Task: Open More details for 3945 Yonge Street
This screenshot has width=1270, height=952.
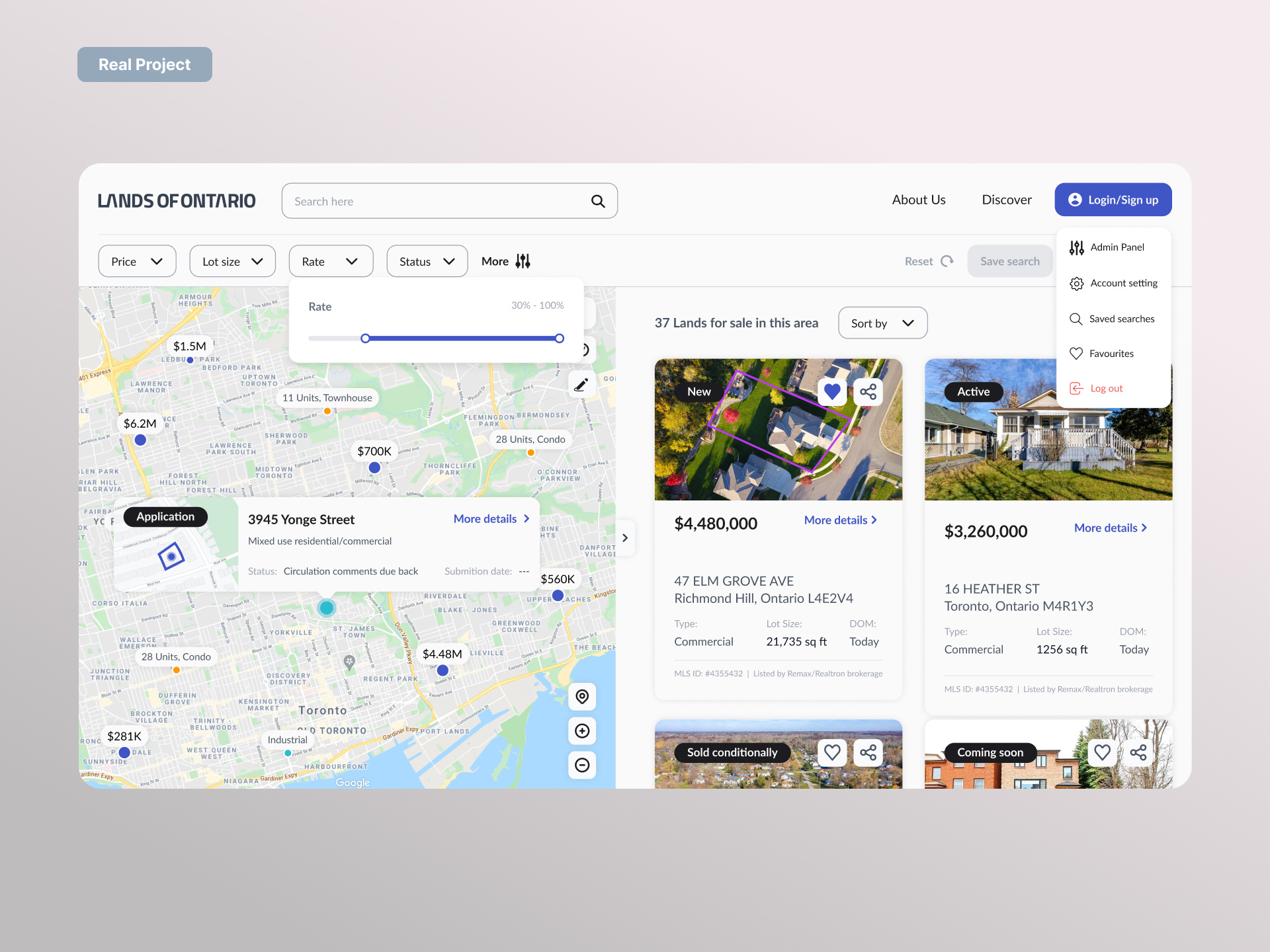Action: (491, 519)
